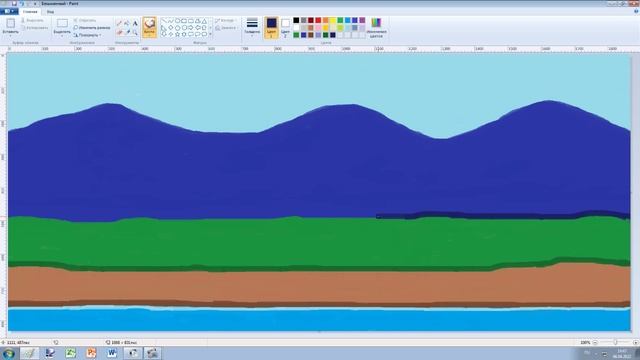Select the Oval shape in shapes gallery

tap(178, 20)
